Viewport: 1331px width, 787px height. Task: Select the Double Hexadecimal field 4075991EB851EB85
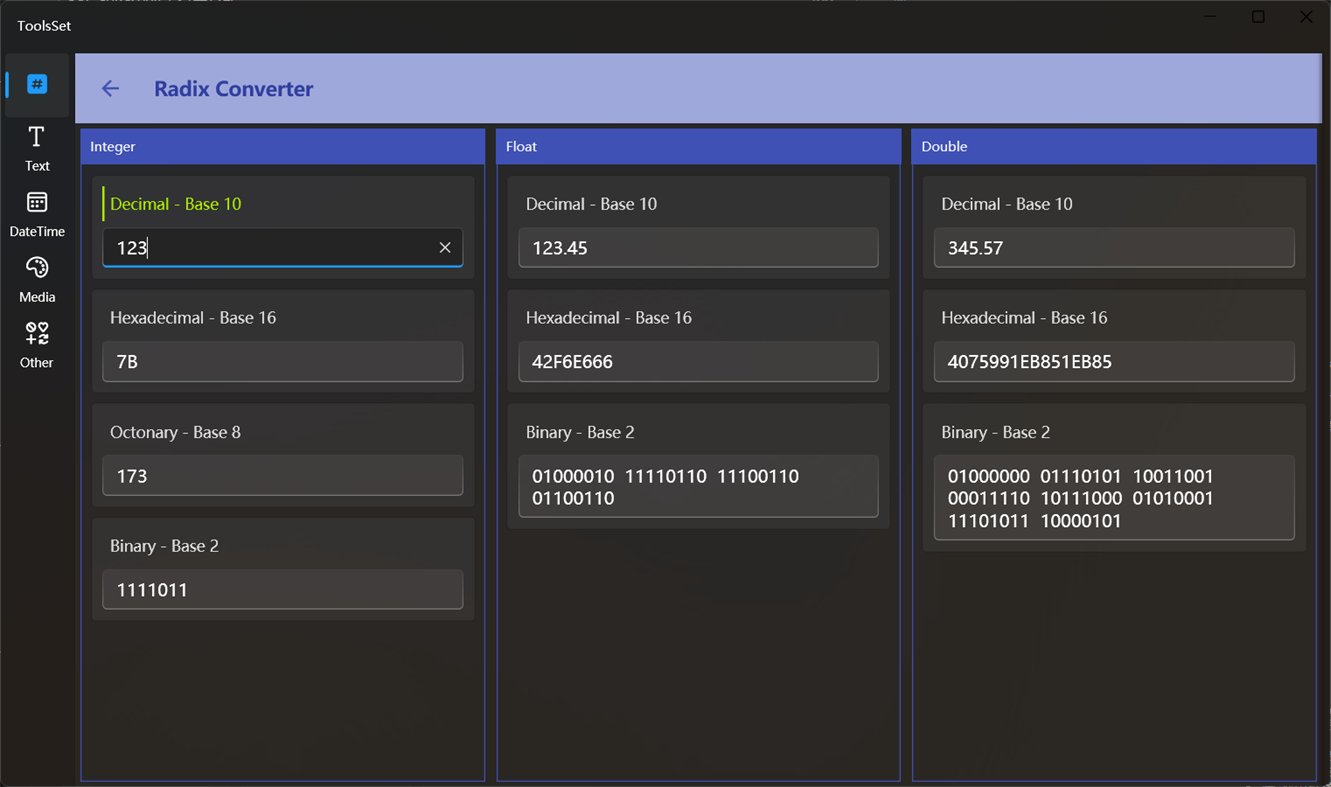pos(1114,362)
